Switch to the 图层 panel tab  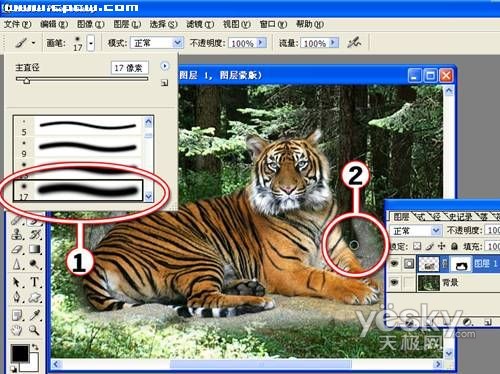pos(401,217)
